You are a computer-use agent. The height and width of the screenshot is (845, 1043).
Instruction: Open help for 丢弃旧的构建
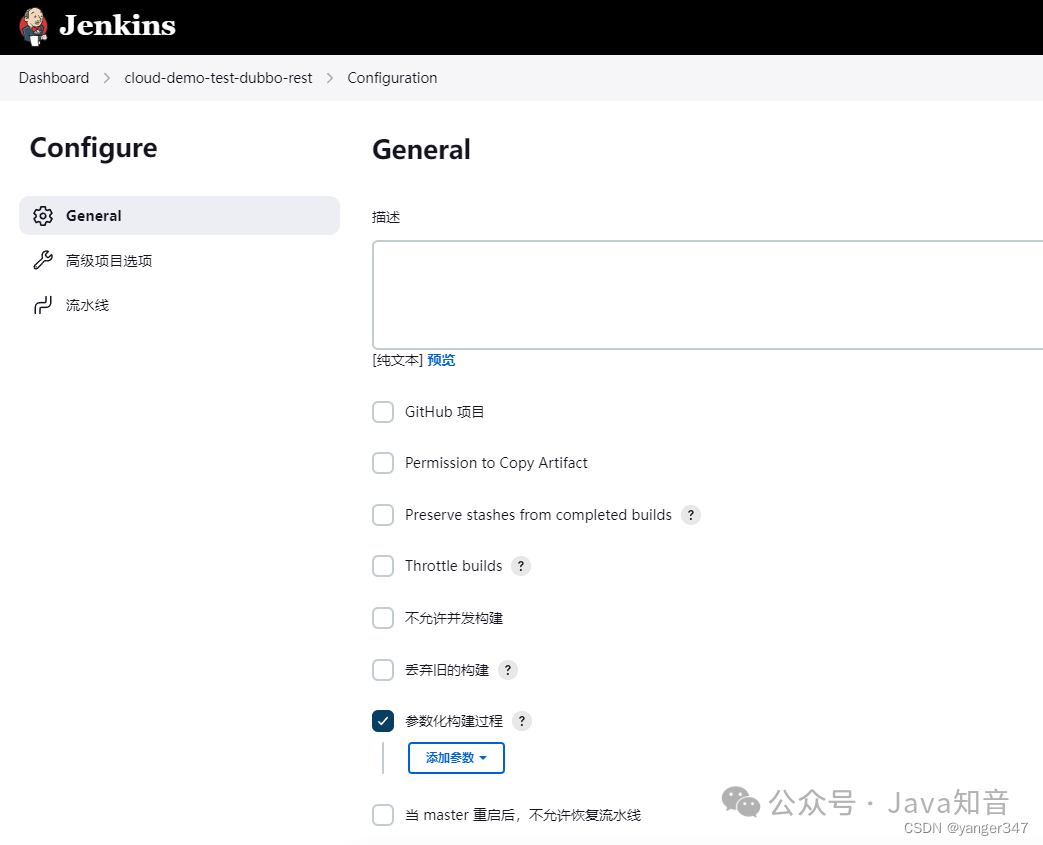(x=507, y=669)
